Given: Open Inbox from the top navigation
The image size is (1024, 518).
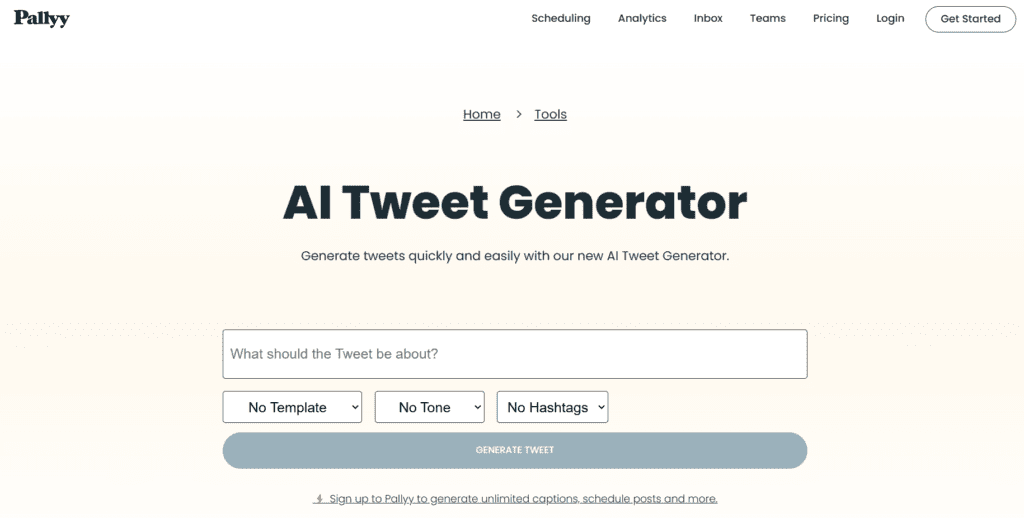Looking at the screenshot, I should [x=708, y=18].
